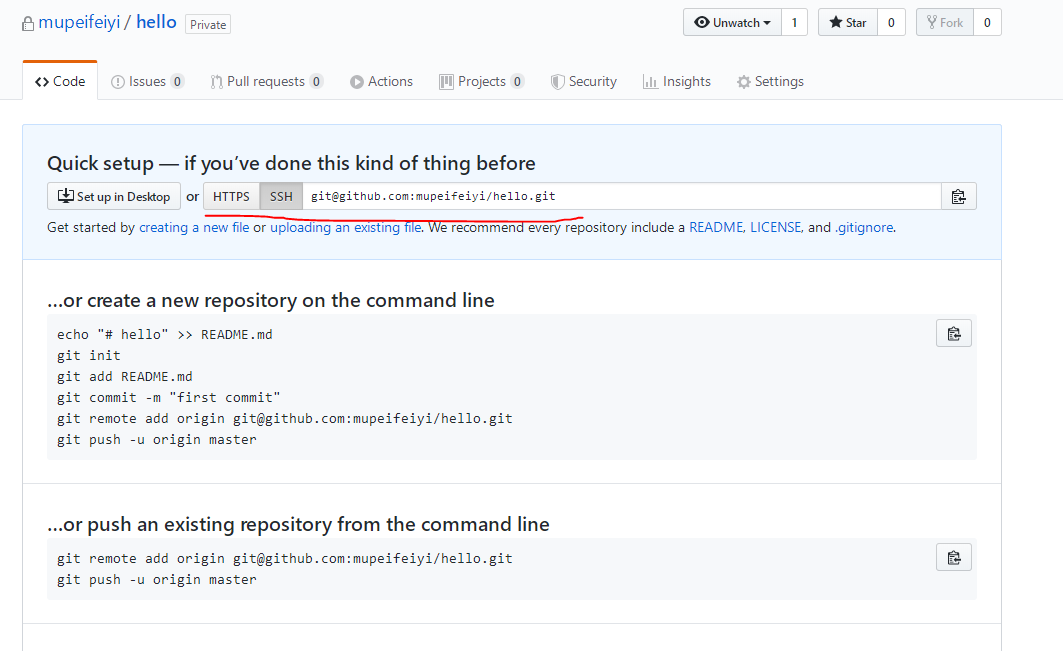Open the stargazers count
Image resolution: width=1063 pixels, height=651 pixels.
click(x=891, y=22)
